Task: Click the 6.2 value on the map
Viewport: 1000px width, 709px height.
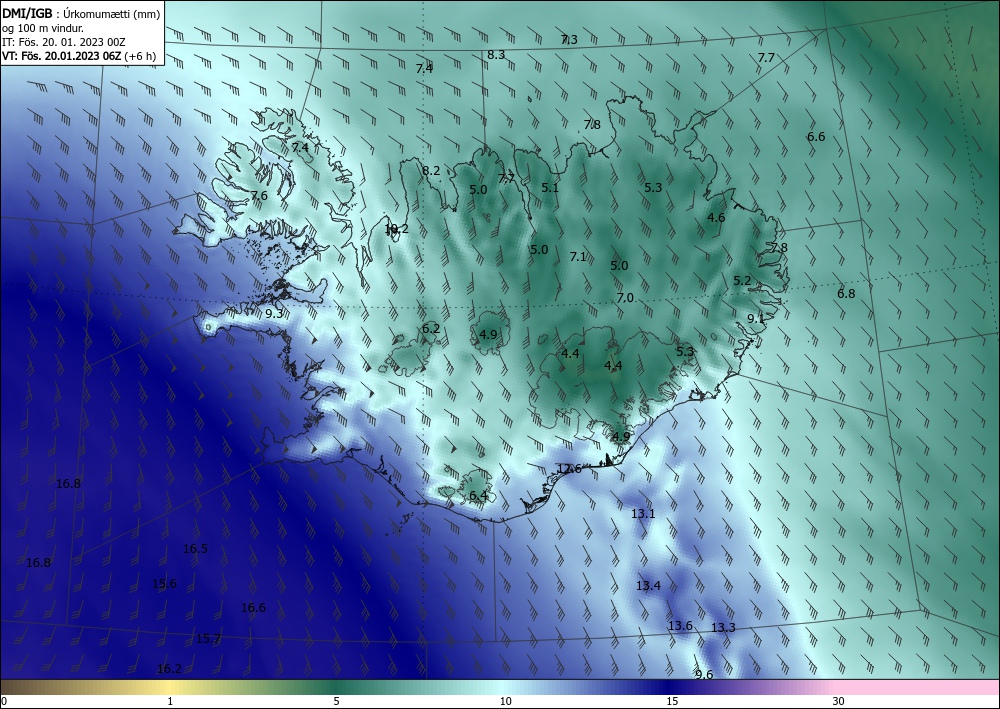Action: point(431,328)
